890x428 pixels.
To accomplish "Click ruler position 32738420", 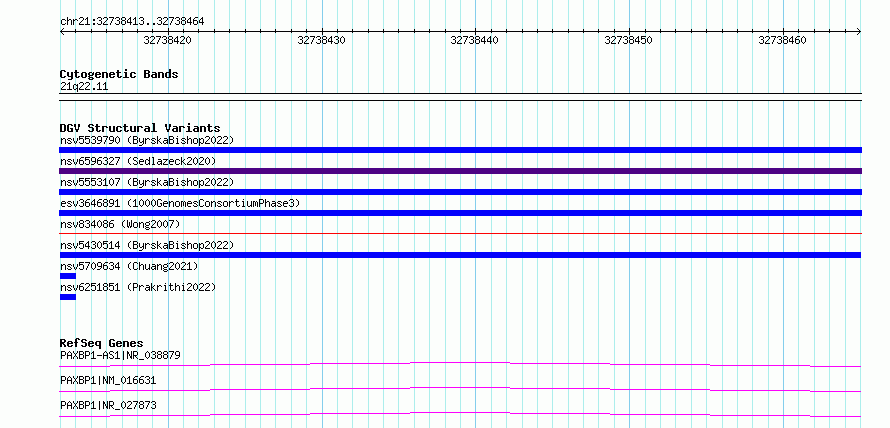I will pos(167,40).
